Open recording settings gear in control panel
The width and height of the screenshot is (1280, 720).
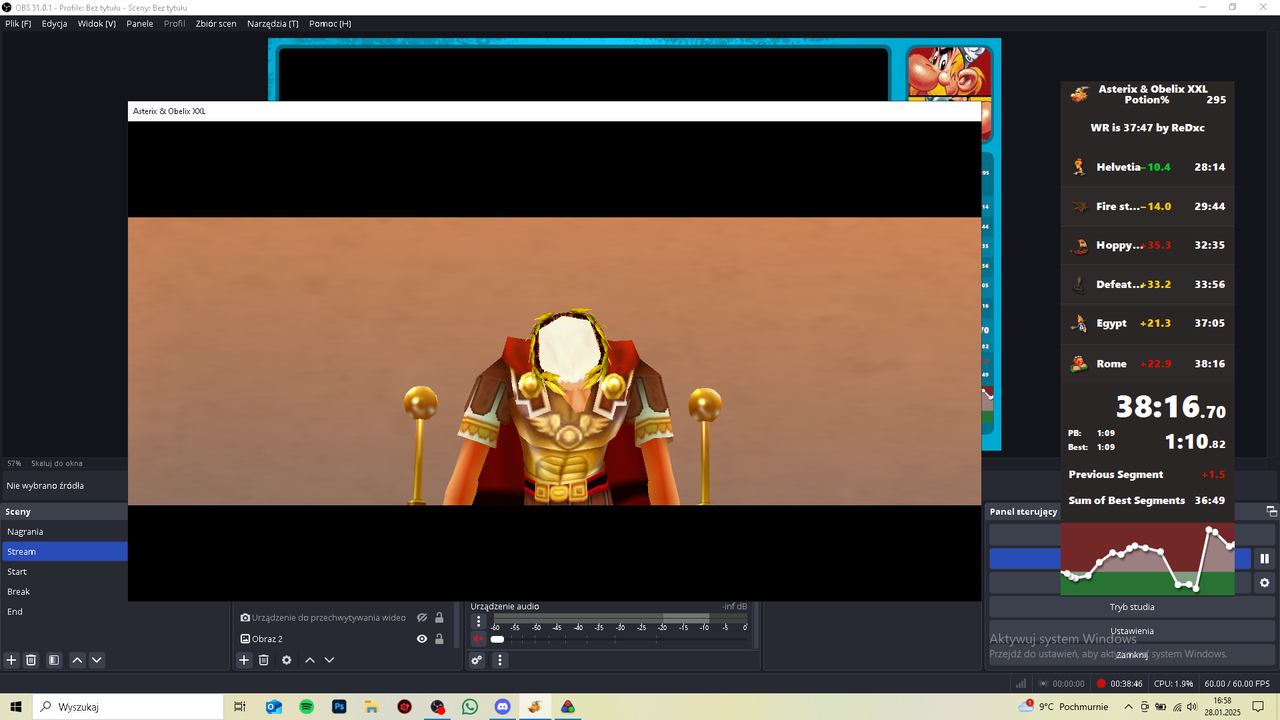click(x=1264, y=583)
